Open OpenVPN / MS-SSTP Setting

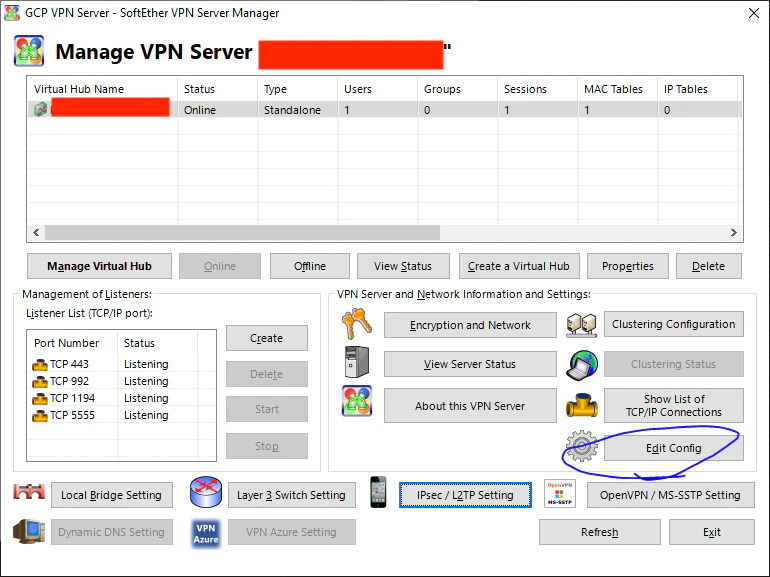[x=670, y=495]
